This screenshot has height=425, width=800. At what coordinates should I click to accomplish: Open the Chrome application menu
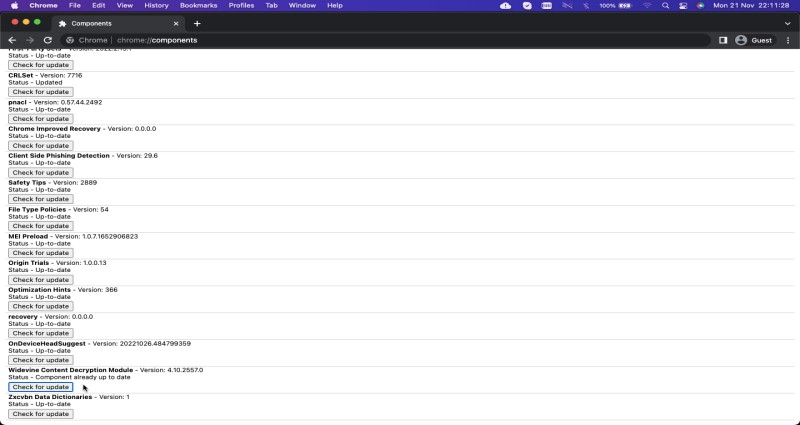pyautogui.click(x=43, y=6)
